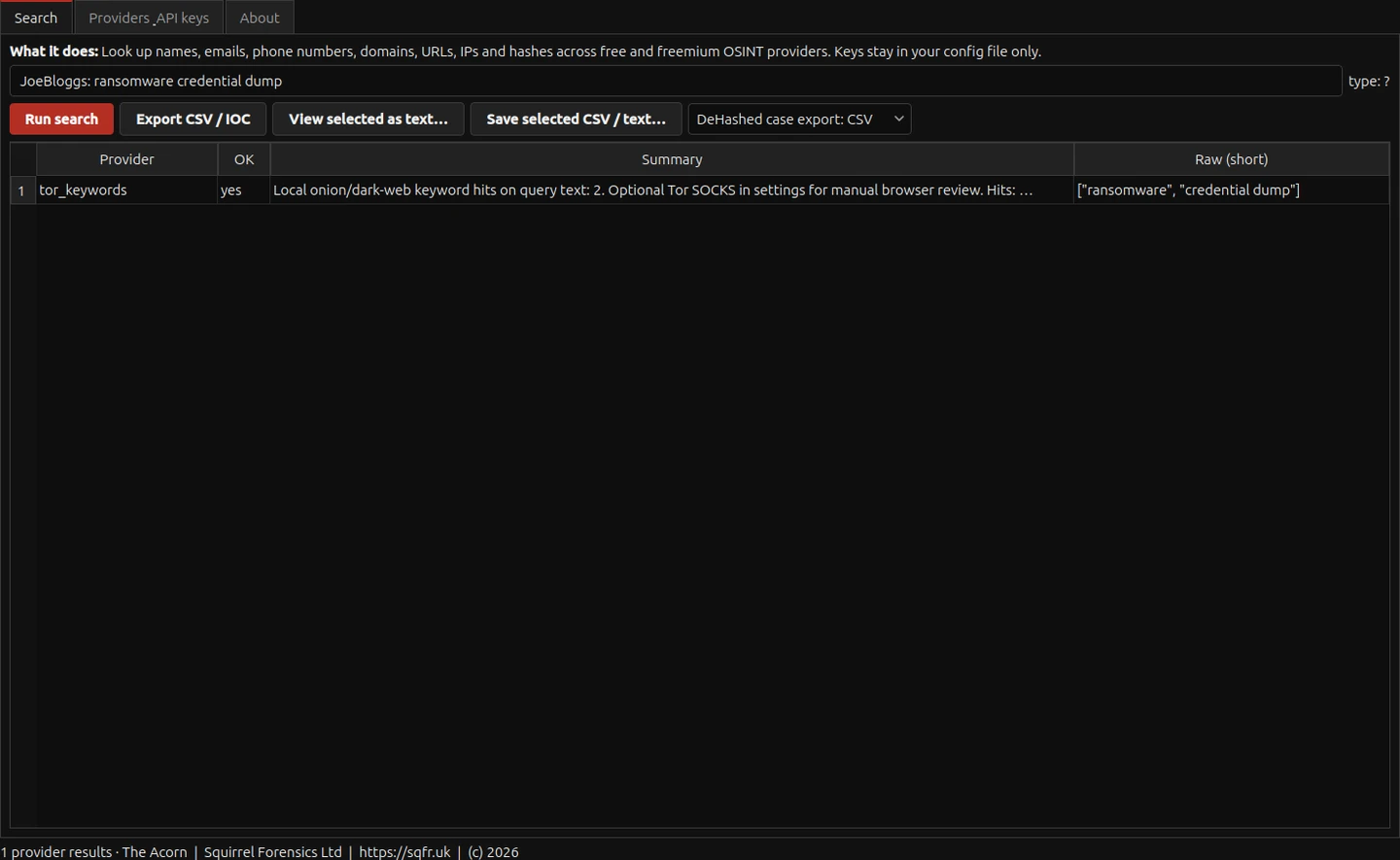Click the red Run search button

click(x=61, y=119)
